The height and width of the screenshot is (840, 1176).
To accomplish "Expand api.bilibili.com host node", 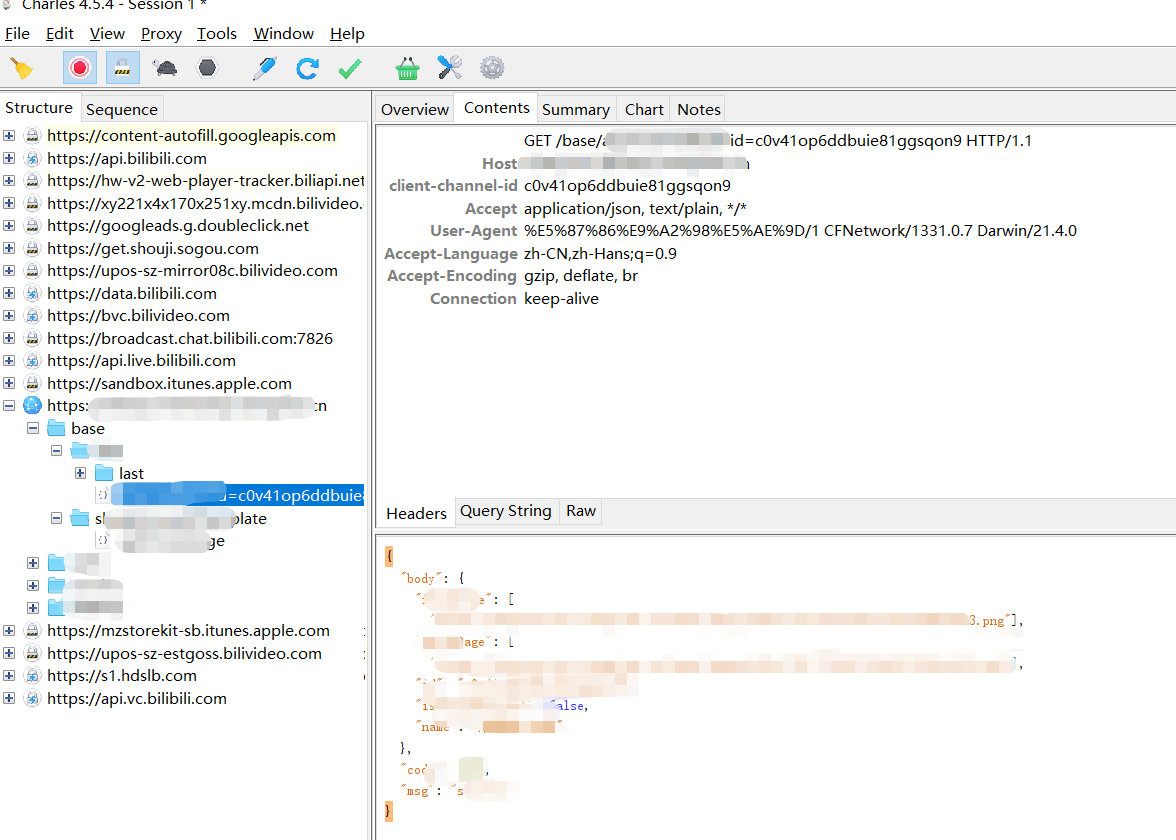I will pyautogui.click(x=9, y=158).
